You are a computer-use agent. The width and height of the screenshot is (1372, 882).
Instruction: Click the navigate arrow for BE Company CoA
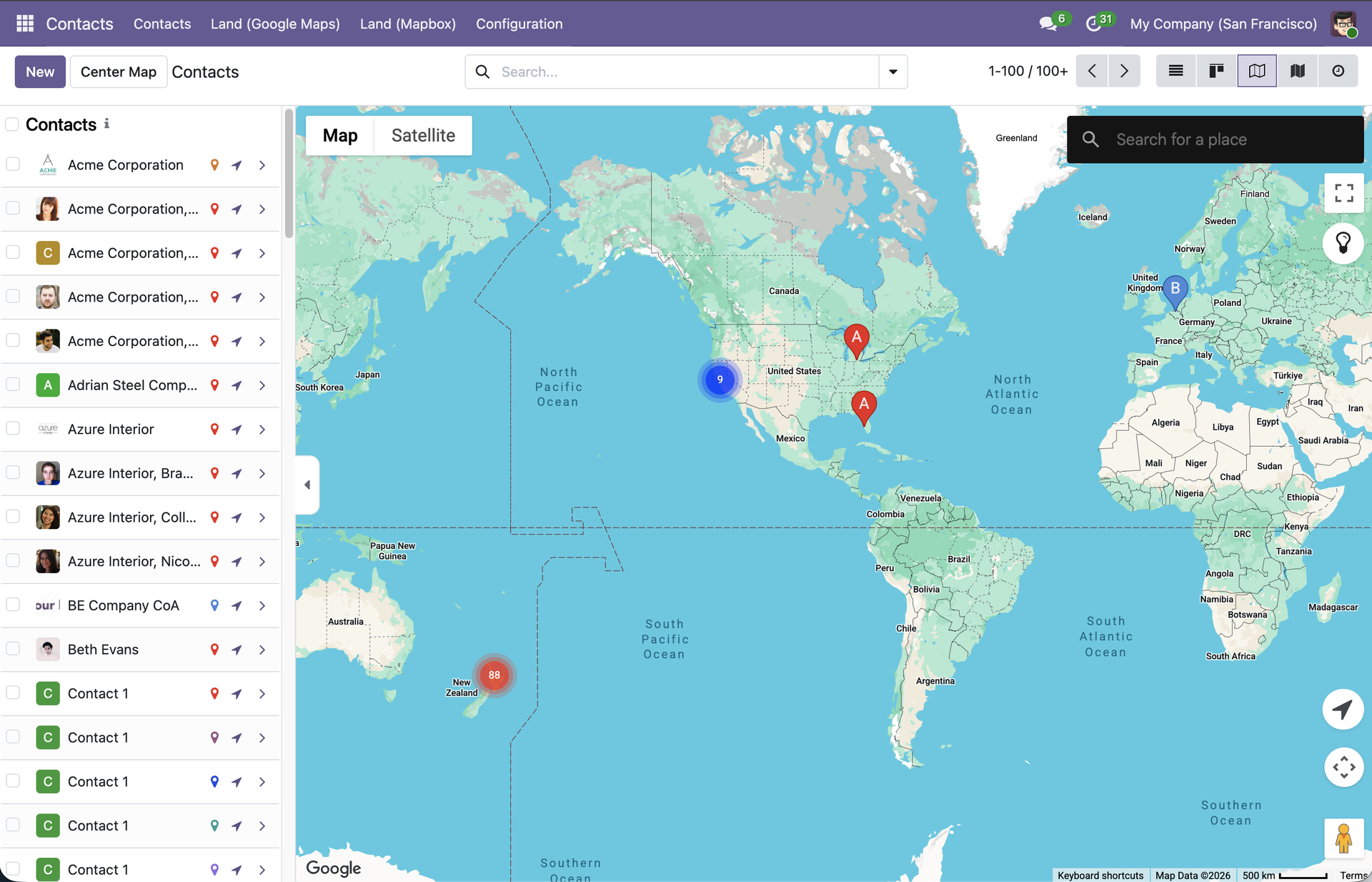click(x=237, y=605)
